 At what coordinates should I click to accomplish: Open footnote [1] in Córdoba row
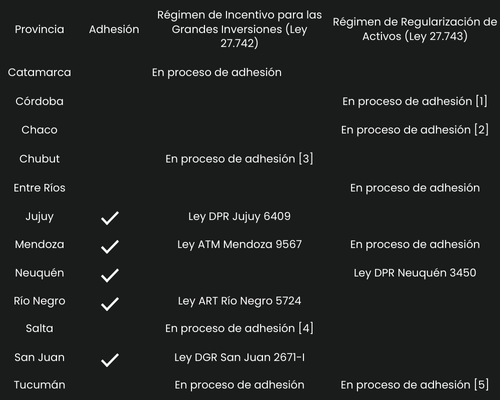[x=481, y=101]
